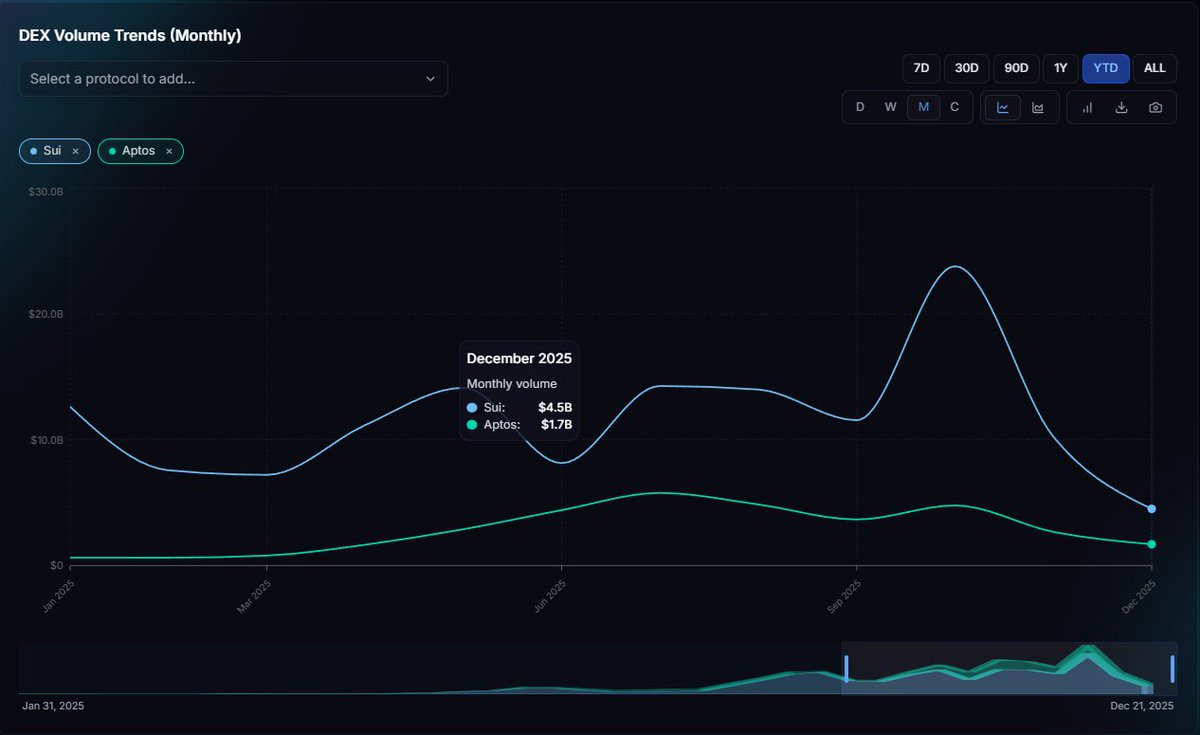Switch to line chart view icon
1200x735 pixels.
pyautogui.click(x=1003, y=108)
